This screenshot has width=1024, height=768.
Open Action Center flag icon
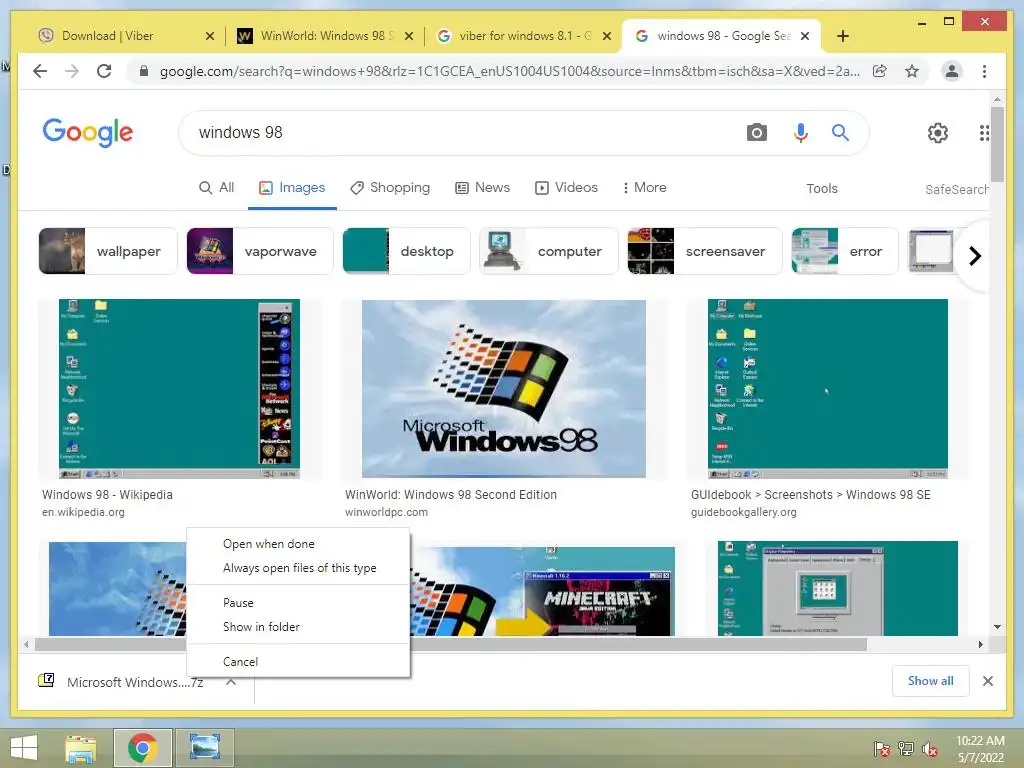881,749
